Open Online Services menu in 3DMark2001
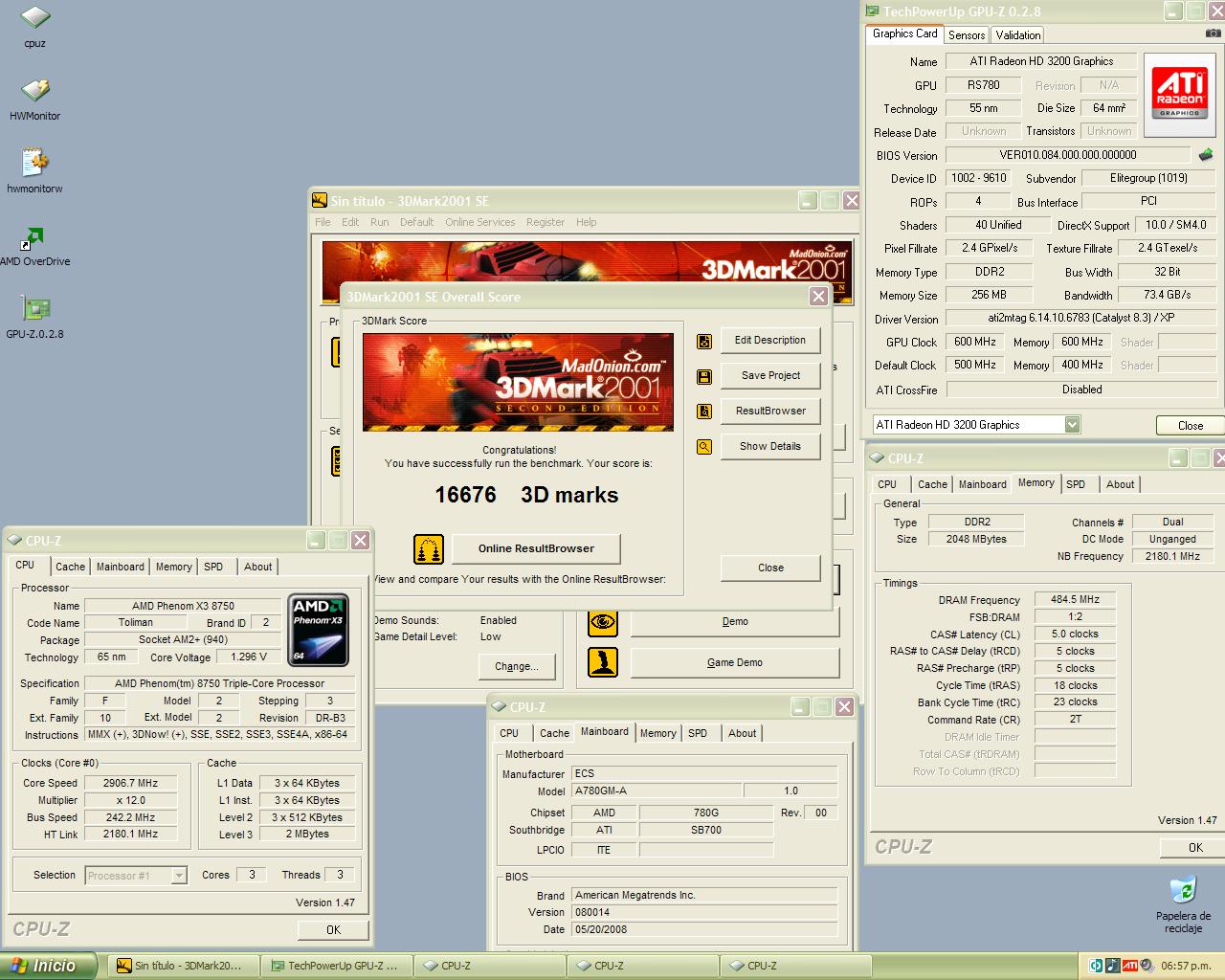This screenshot has width=1225, height=980. point(480,222)
